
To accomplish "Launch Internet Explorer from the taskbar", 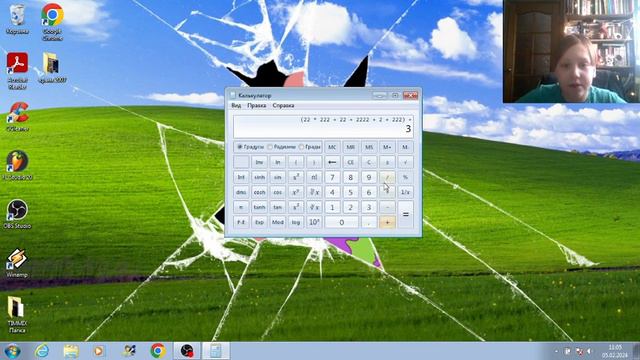I will pos(42,351).
